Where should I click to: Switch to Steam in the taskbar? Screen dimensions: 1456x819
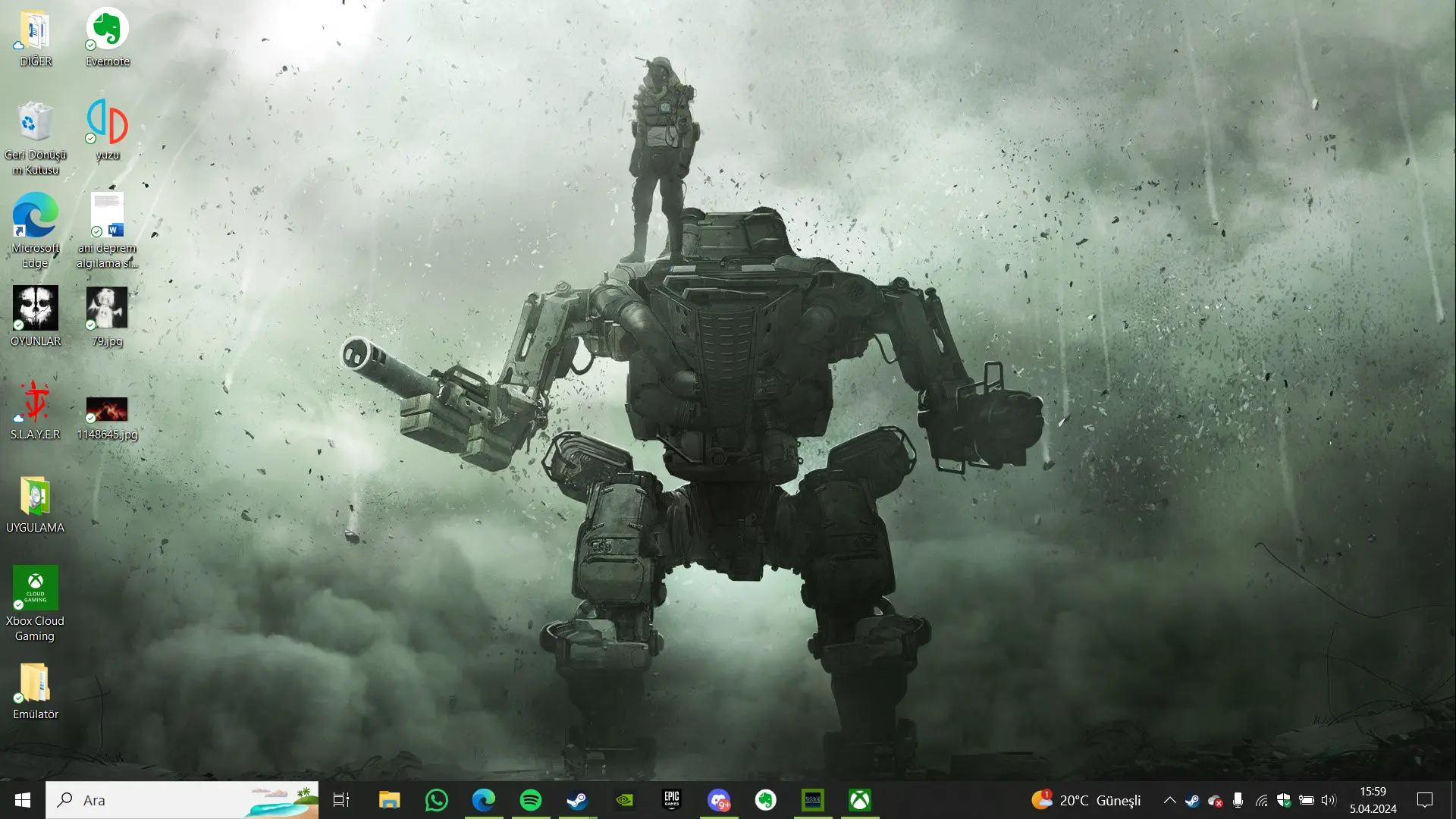tap(578, 800)
